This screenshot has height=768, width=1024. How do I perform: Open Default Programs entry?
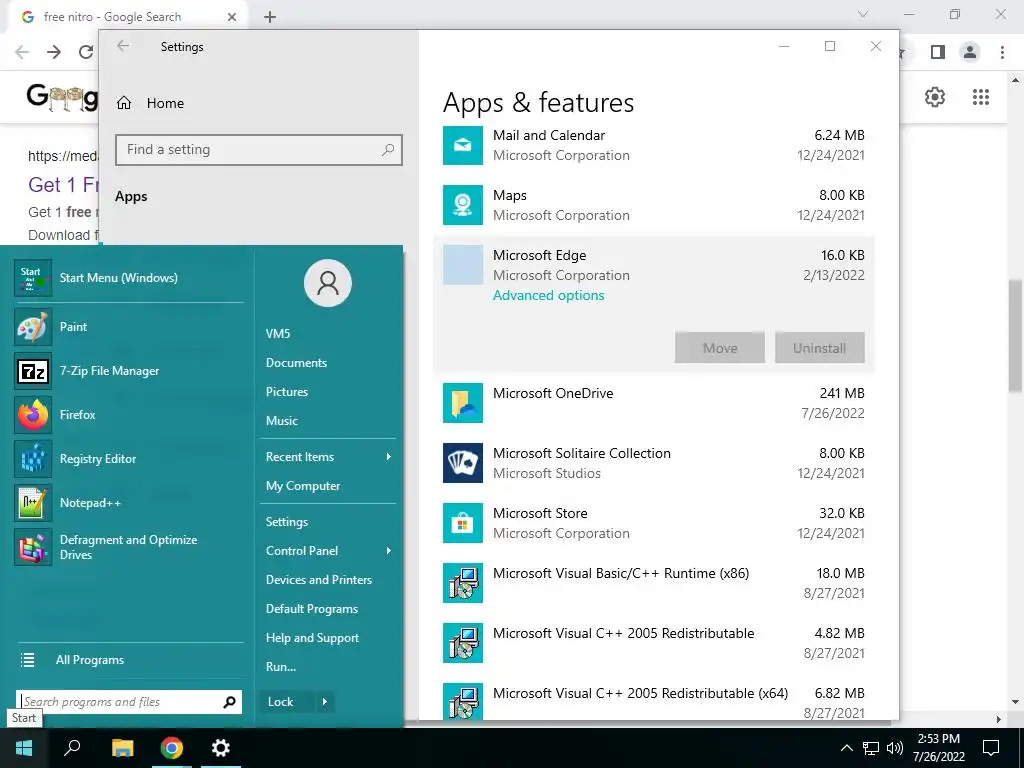[x=312, y=609]
